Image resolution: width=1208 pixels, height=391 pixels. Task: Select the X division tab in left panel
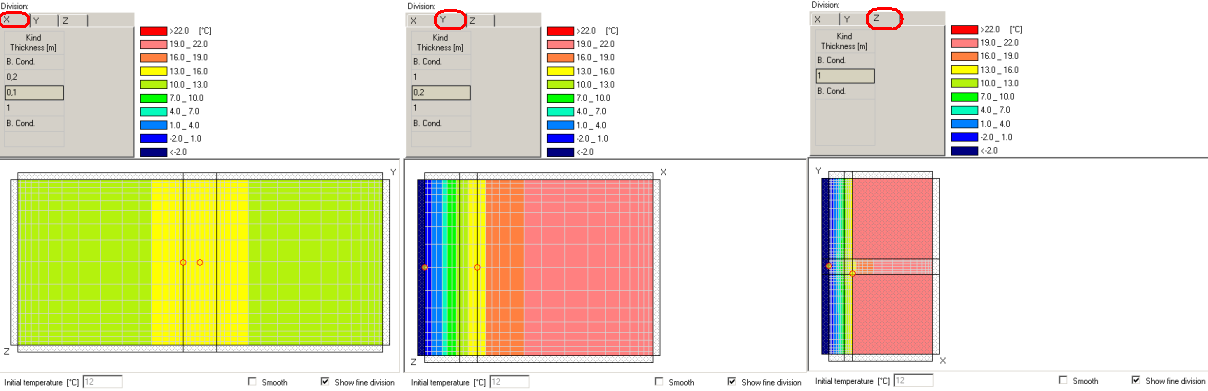(14, 20)
